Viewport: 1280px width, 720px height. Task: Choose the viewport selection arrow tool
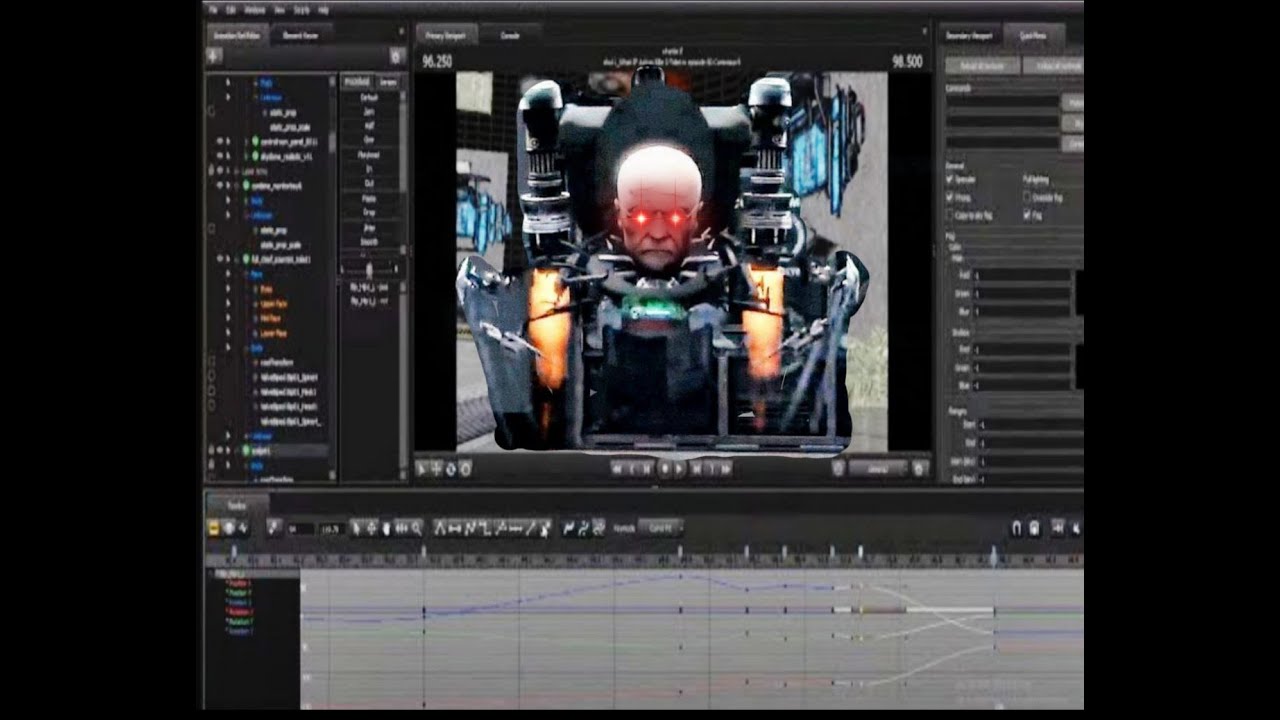point(423,468)
